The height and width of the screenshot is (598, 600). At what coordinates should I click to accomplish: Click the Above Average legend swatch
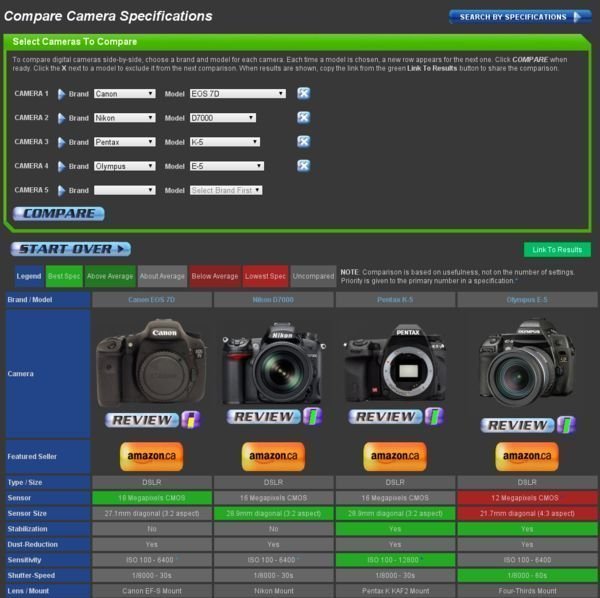(x=110, y=276)
